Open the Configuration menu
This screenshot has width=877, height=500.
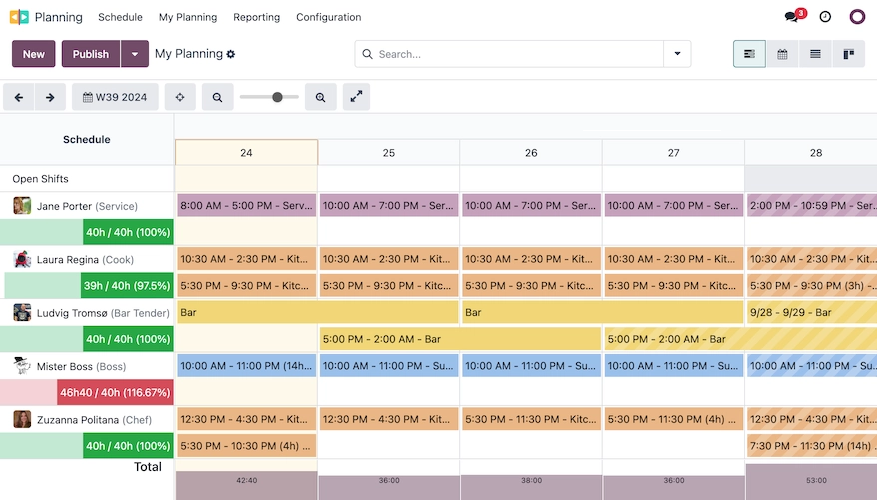tap(328, 17)
